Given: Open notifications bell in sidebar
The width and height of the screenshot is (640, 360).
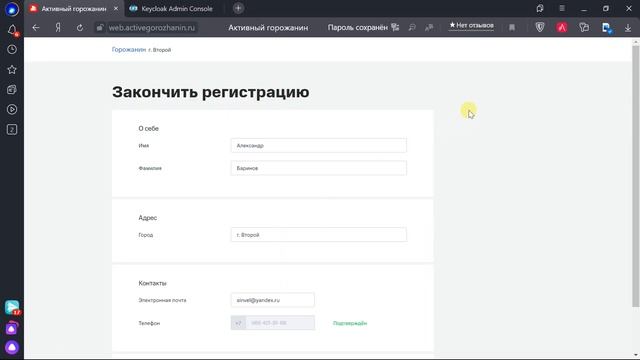Looking at the screenshot, I should click(x=12, y=30).
